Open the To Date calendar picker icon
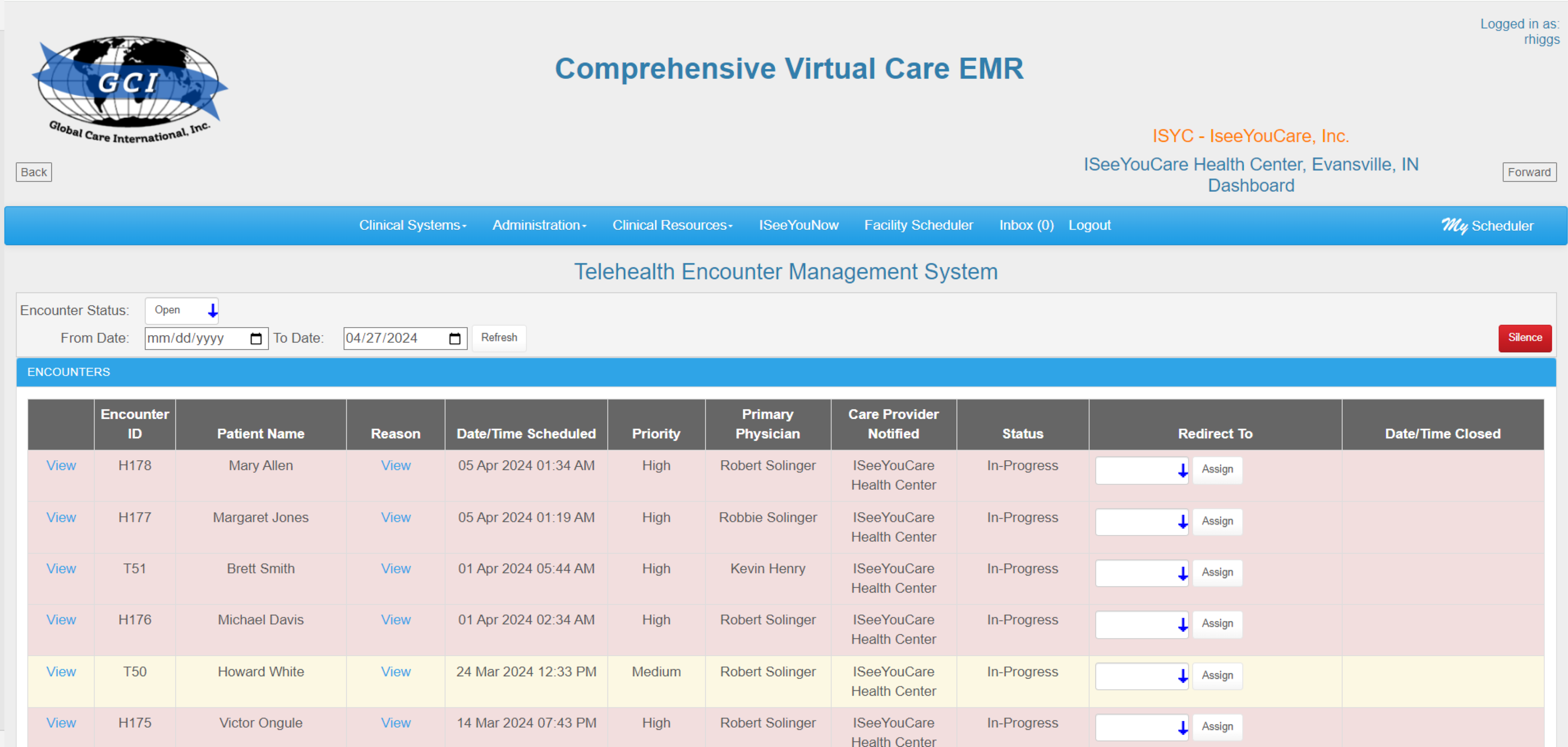This screenshot has width=1568, height=747. coord(455,338)
